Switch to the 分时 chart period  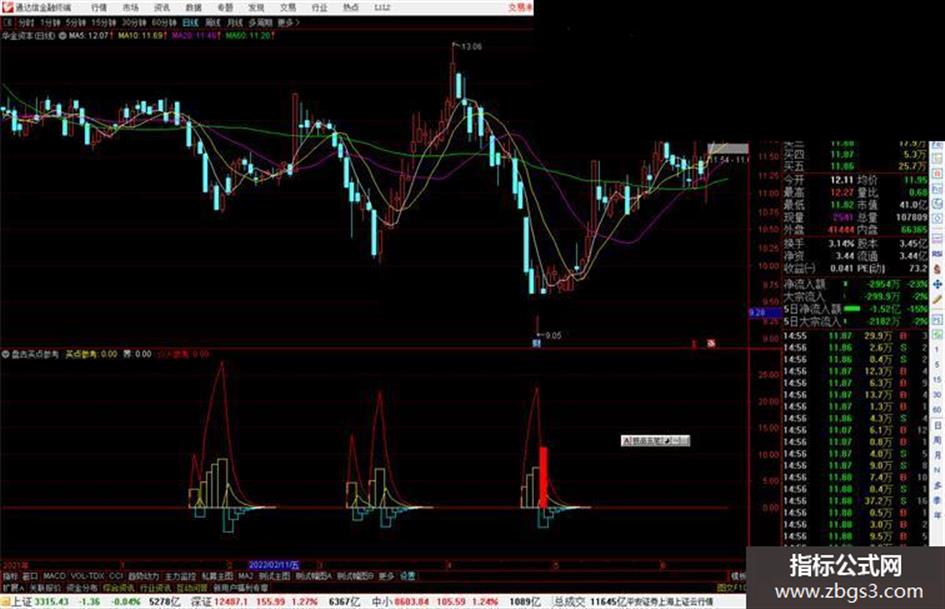pyautogui.click(x=27, y=22)
